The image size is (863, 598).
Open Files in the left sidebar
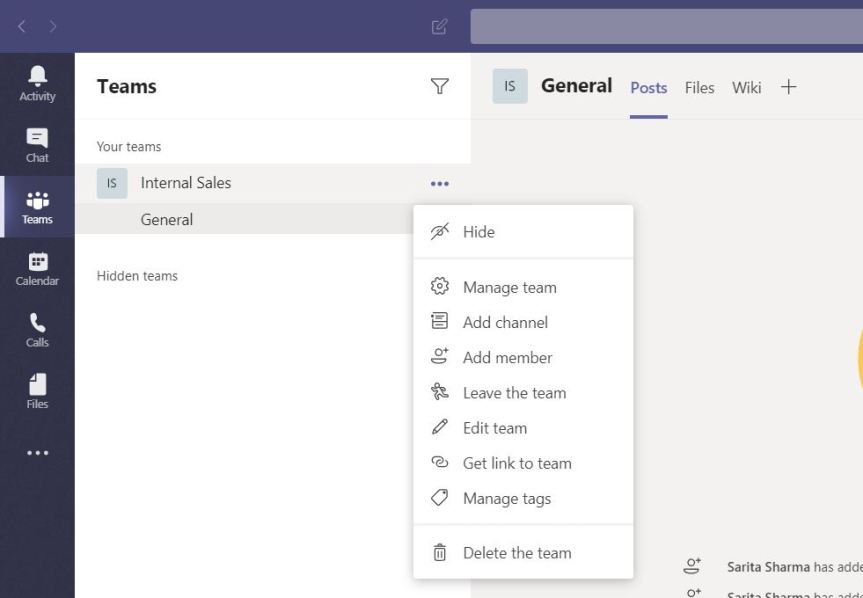pos(37,391)
